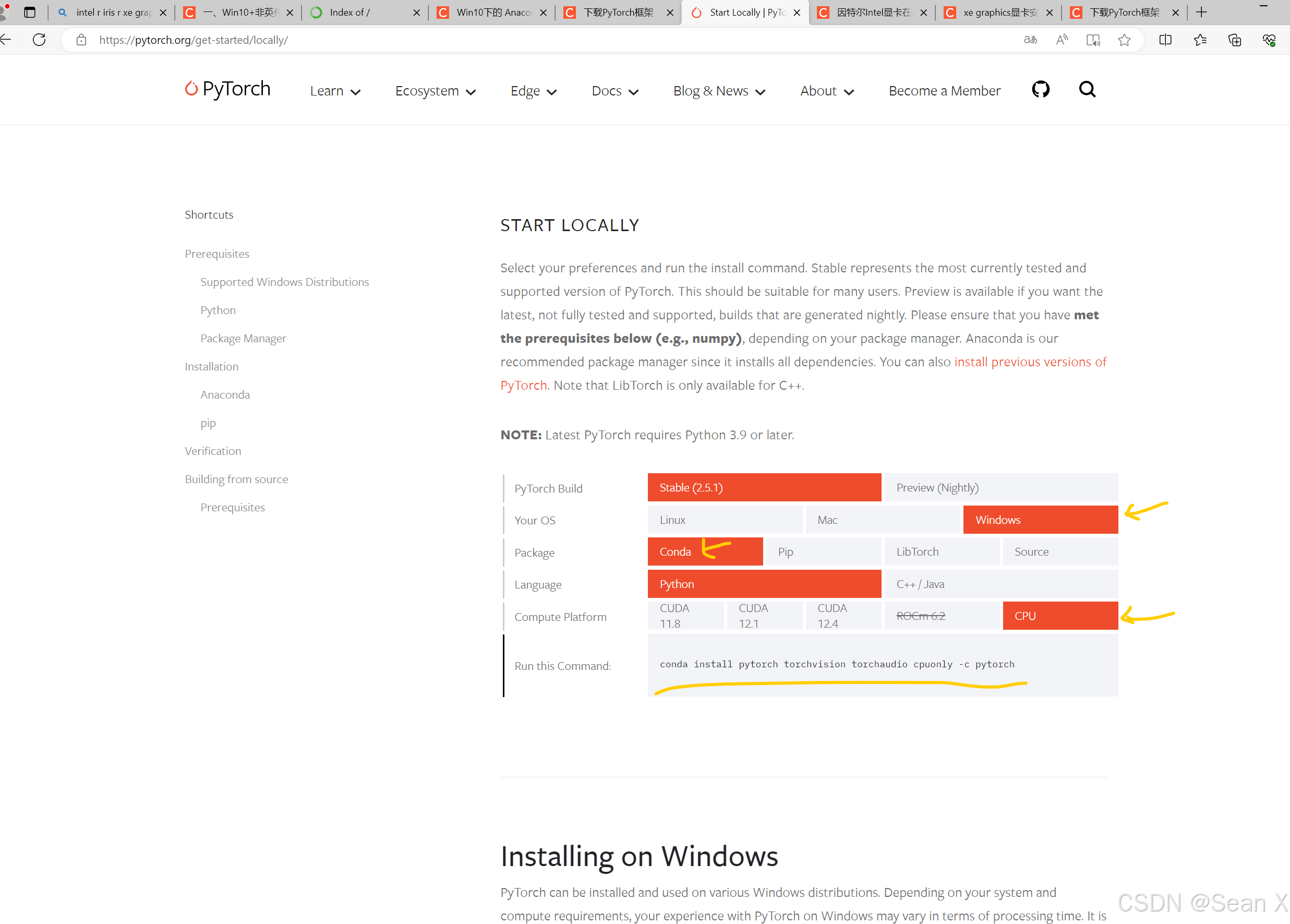
Task: Select CPU compute platform
Action: (x=1060, y=616)
